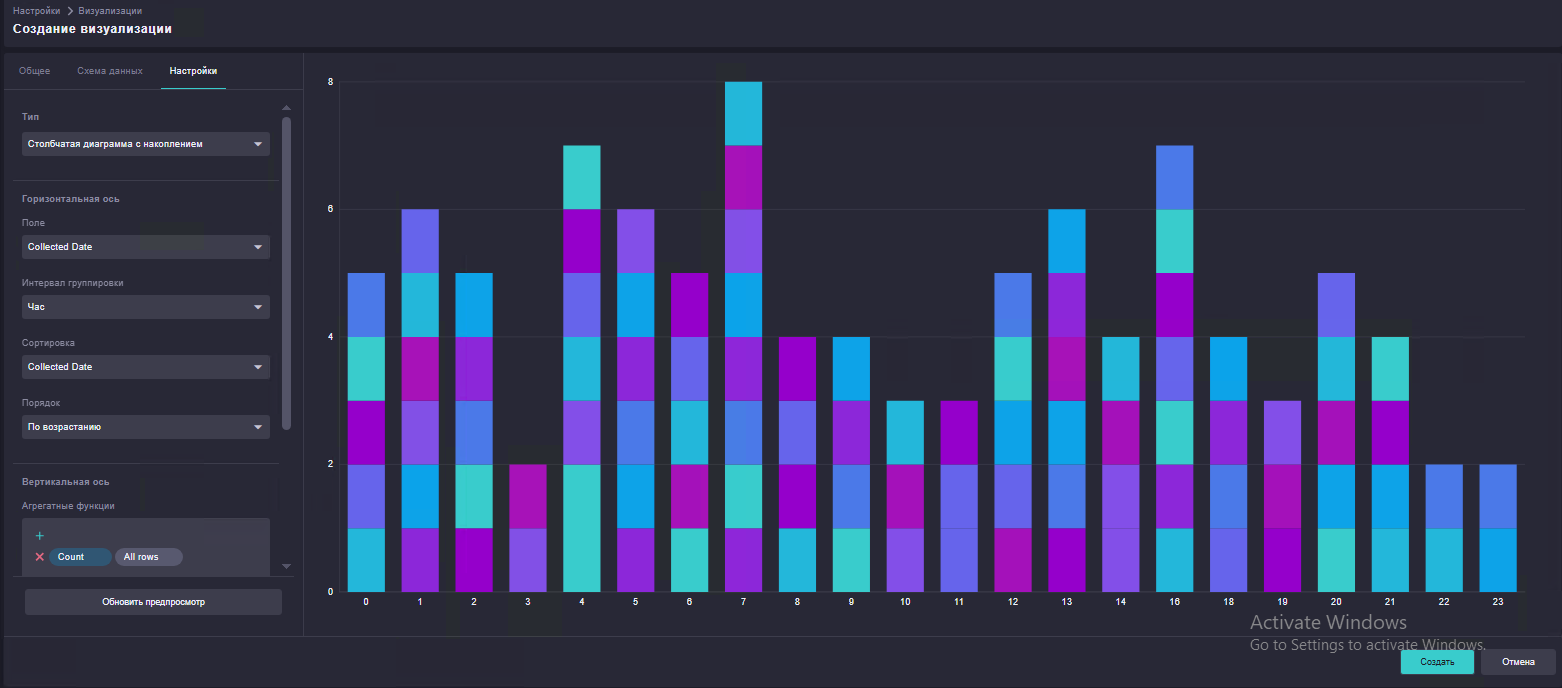Expand the Поле Collected Date dropdown
This screenshot has height=688, width=1562.
[x=146, y=247]
